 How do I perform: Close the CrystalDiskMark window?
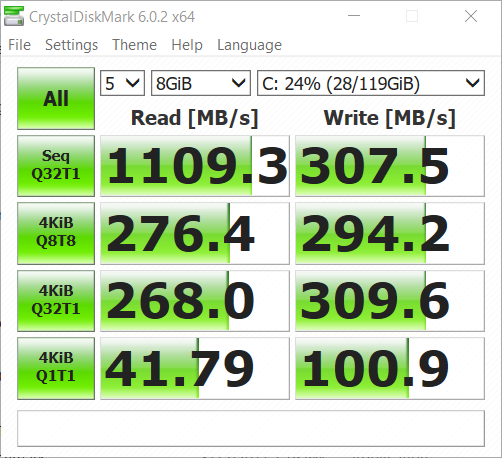pos(471,16)
